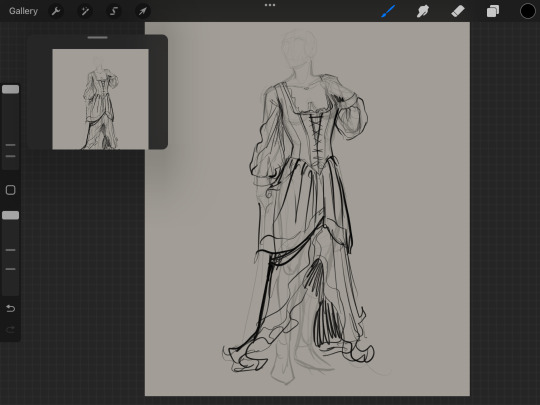Tap the square Modify button in sidebar
This screenshot has height=405, width=540.
click(11, 190)
